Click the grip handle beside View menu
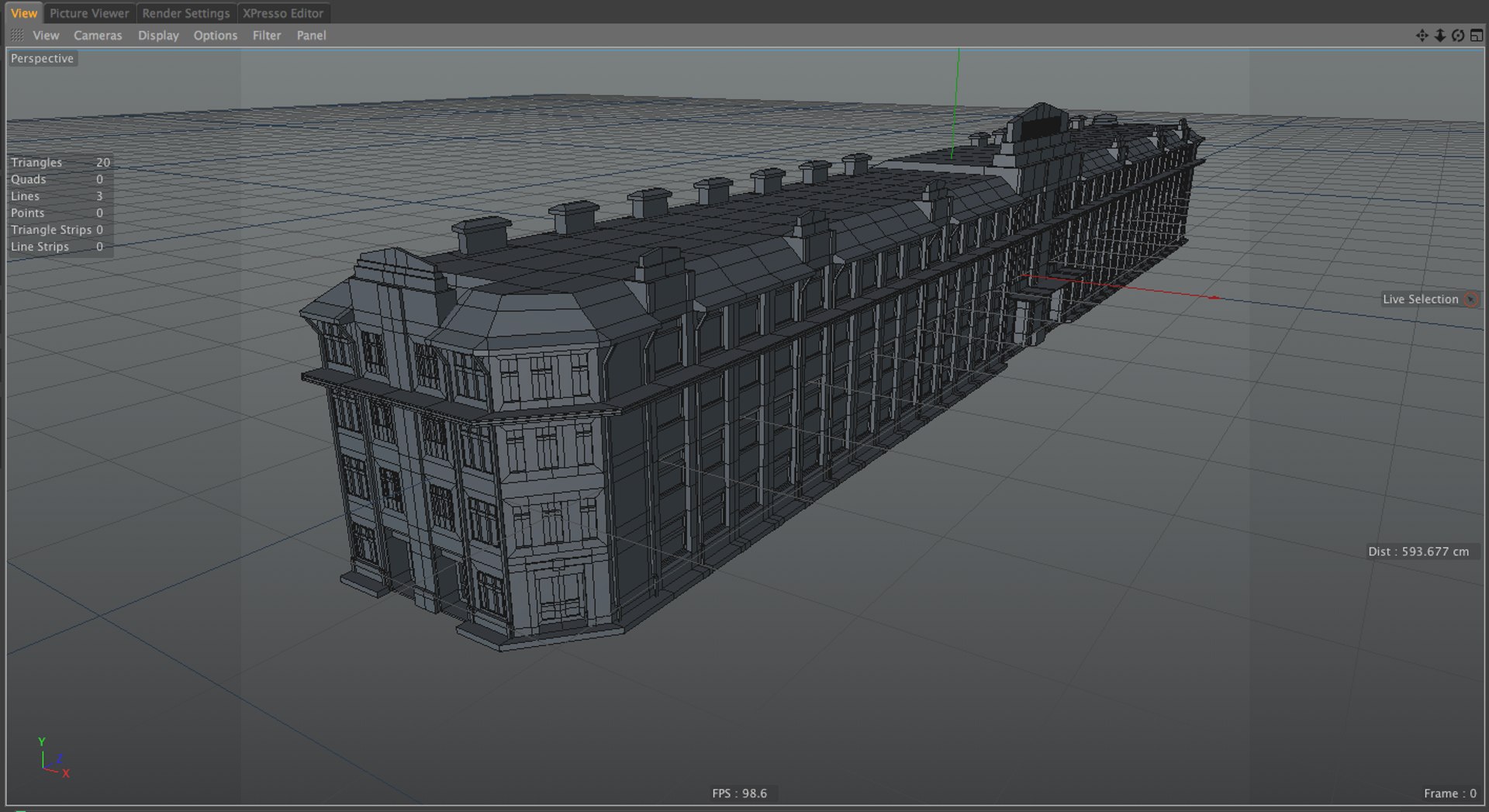Viewport: 1489px width, 812px height. coord(17,36)
